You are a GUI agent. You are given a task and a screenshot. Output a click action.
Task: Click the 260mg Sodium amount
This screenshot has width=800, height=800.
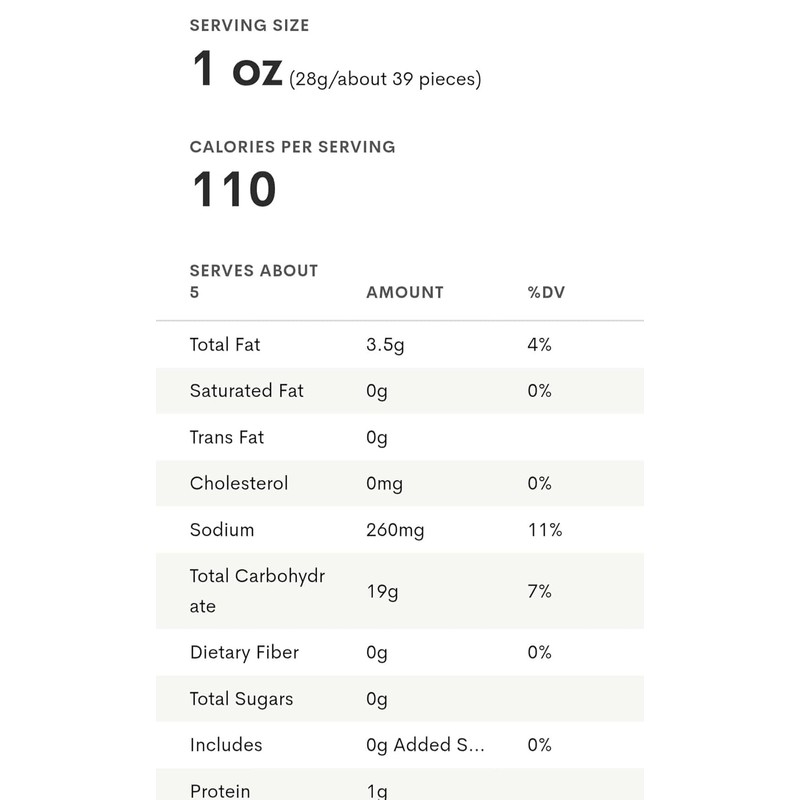(395, 530)
